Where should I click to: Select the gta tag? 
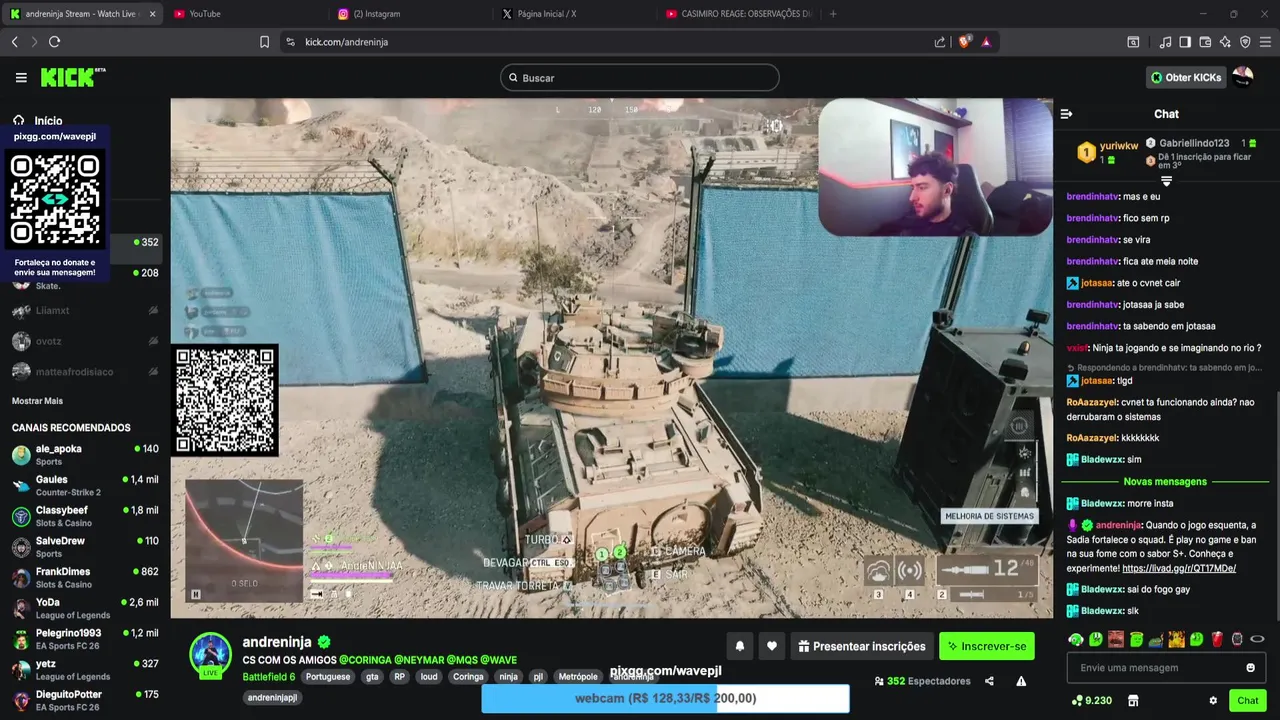pos(372,677)
